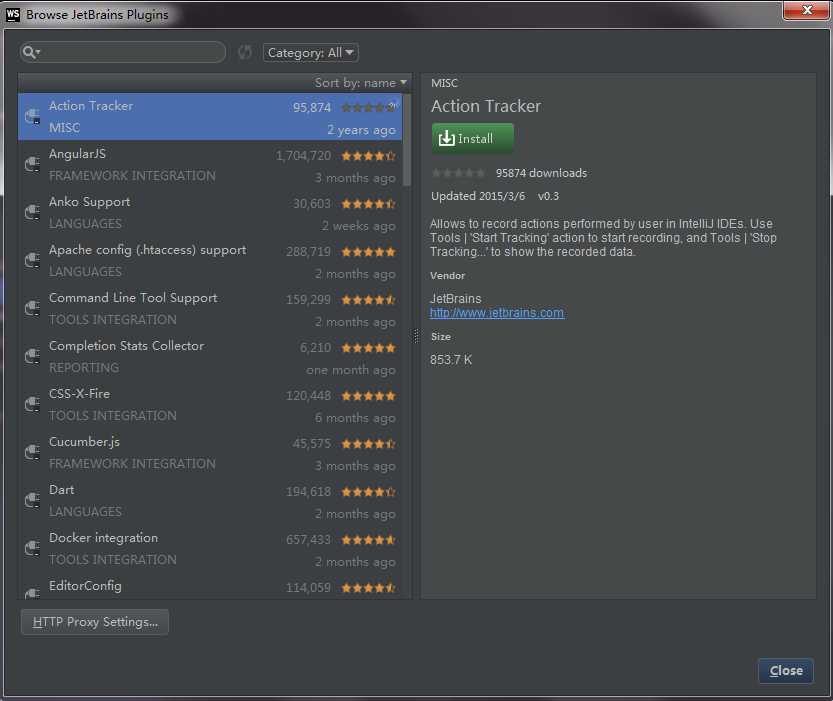This screenshot has width=833, height=701.
Task: Click the star rating of Anko Support
Action: (x=368, y=204)
